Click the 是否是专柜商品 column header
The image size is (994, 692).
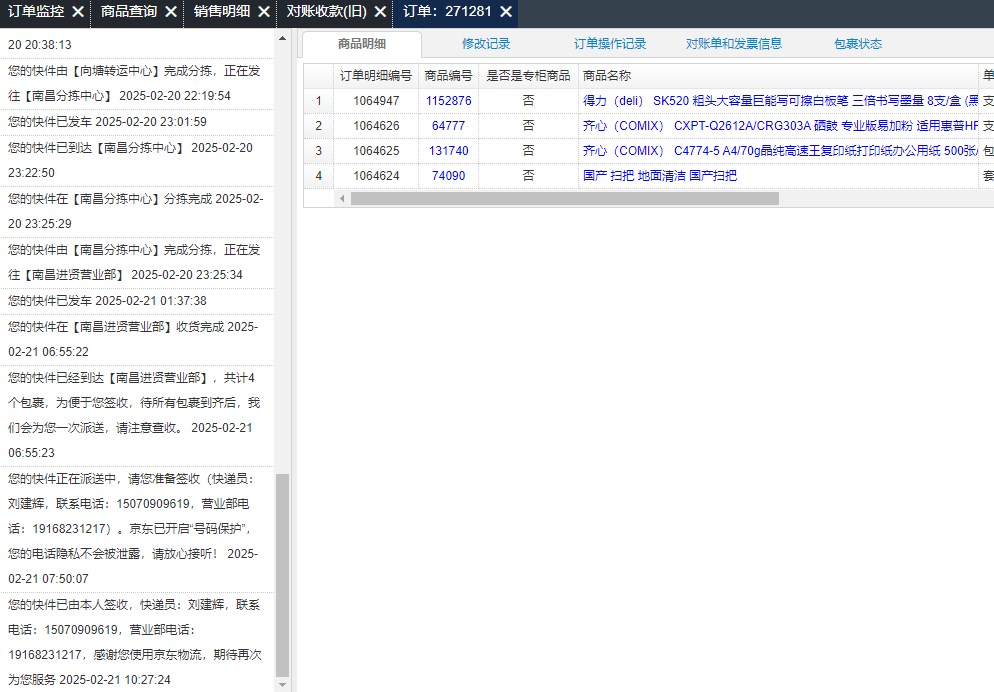528,76
